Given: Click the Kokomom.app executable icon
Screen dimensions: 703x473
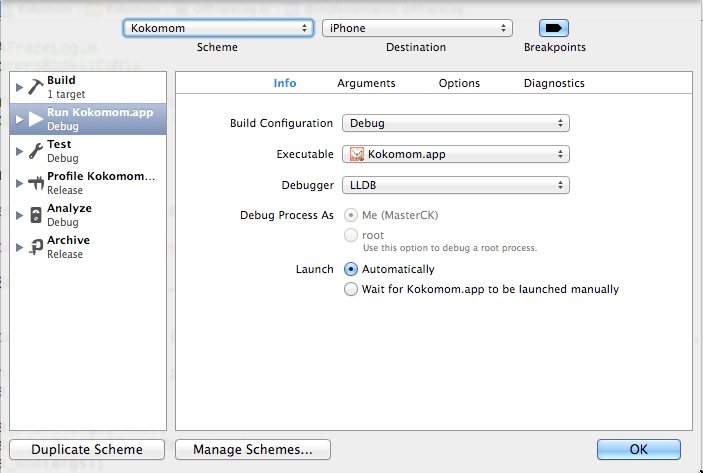Looking at the screenshot, I should coord(357,154).
